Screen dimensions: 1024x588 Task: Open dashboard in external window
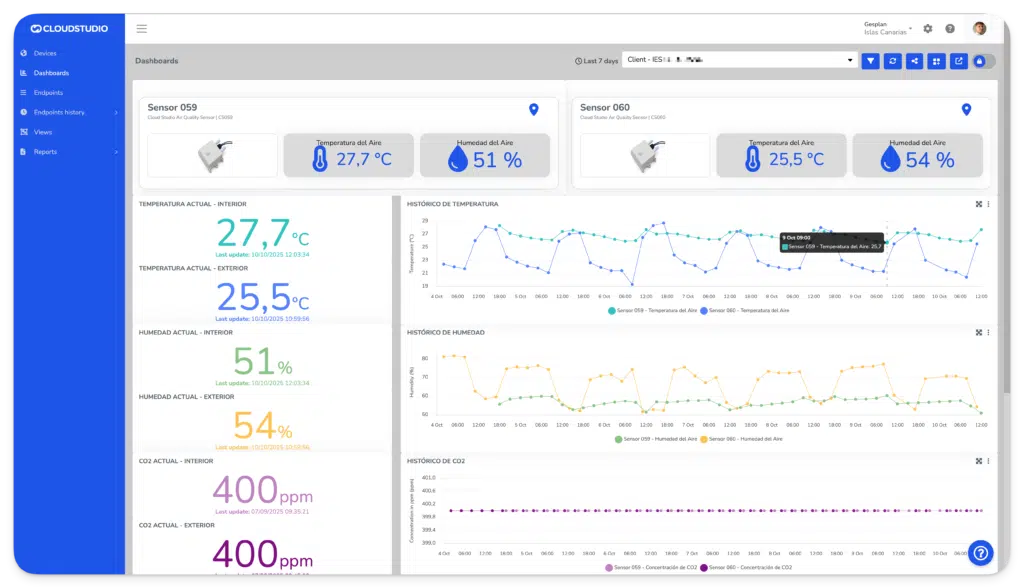click(x=959, y=61)
